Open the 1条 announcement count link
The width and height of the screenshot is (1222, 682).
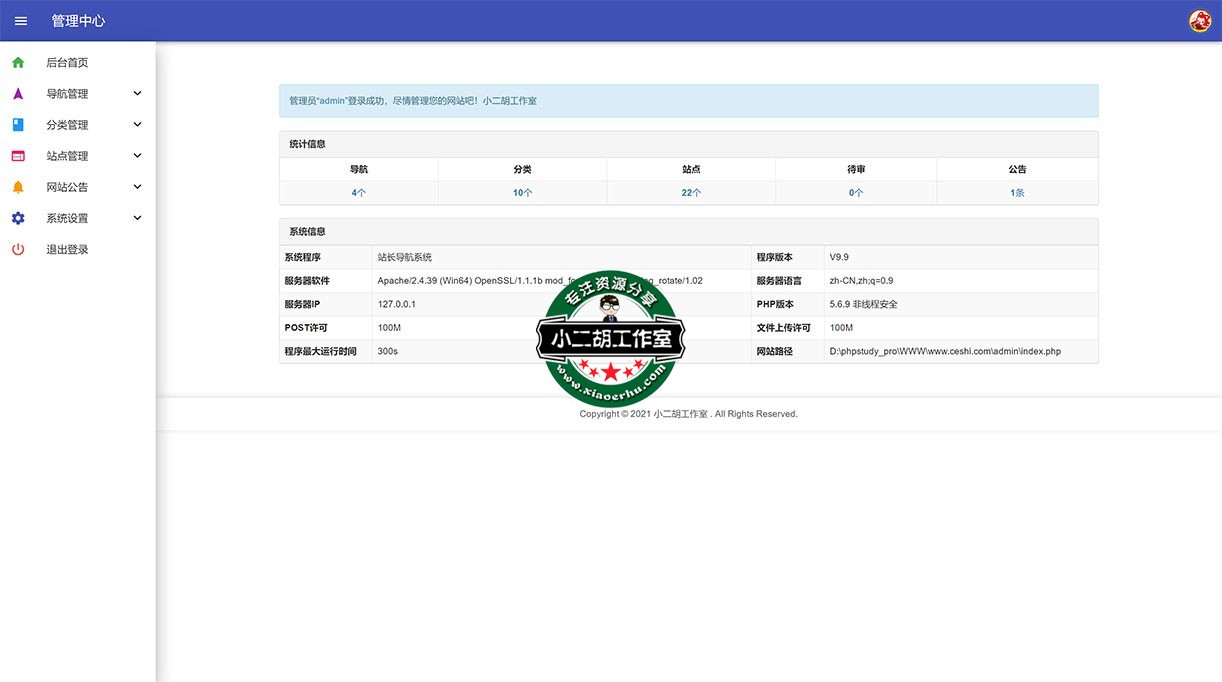point(1017,193)
